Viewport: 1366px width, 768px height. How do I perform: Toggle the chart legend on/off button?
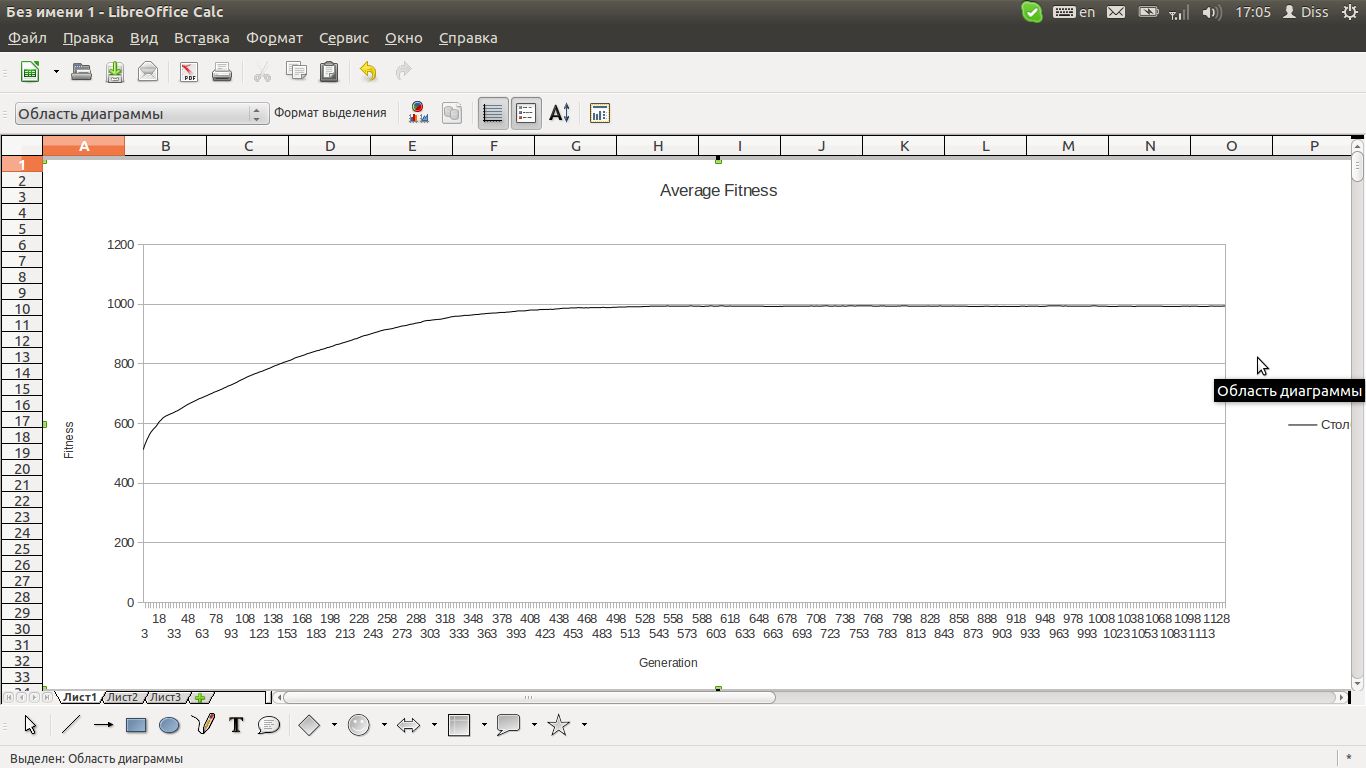(x=526, y=113)
